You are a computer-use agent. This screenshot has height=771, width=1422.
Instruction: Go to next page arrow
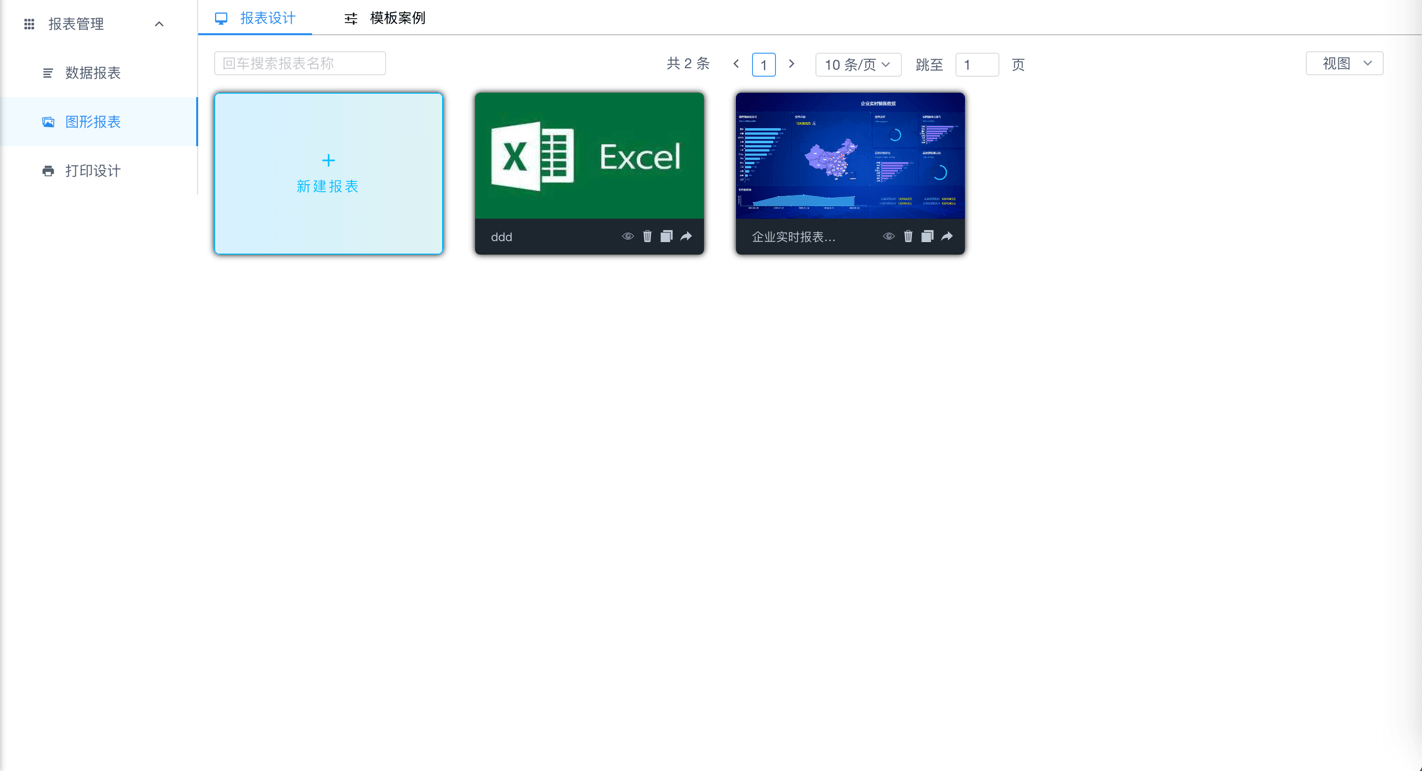click(792, 64)
